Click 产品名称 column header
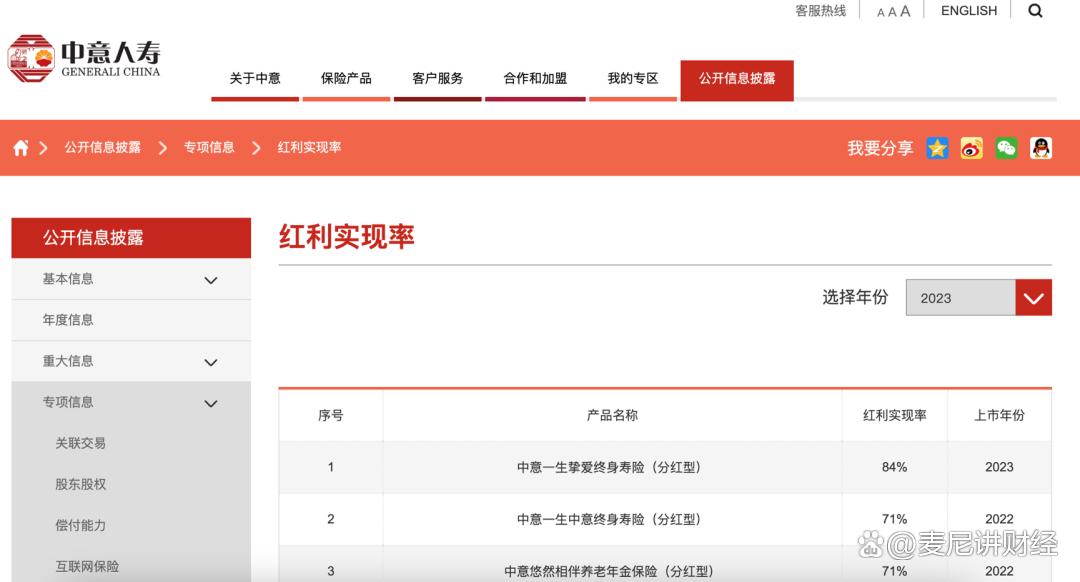The height and width of the screenshot is (582, 1080). coord(612,415)
